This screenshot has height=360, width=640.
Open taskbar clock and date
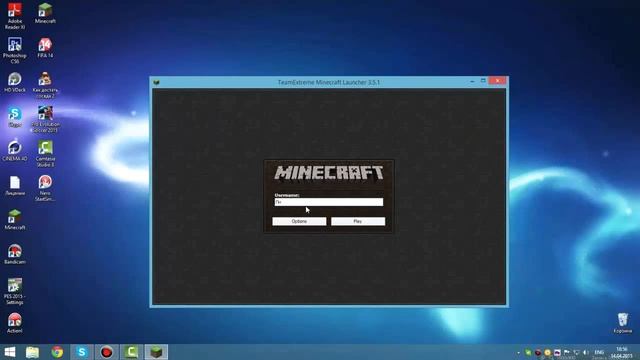(x=622, y=353)
